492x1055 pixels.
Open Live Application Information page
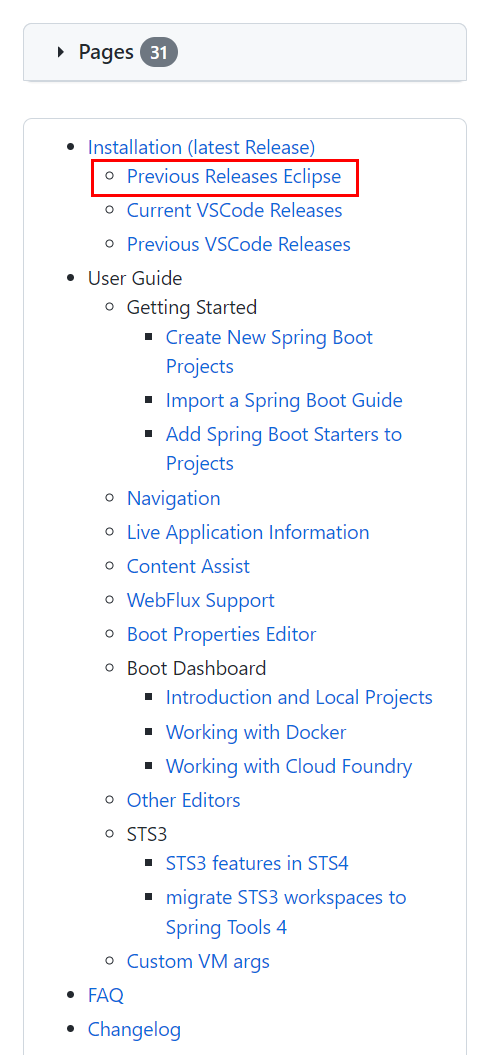coord(248,533)
